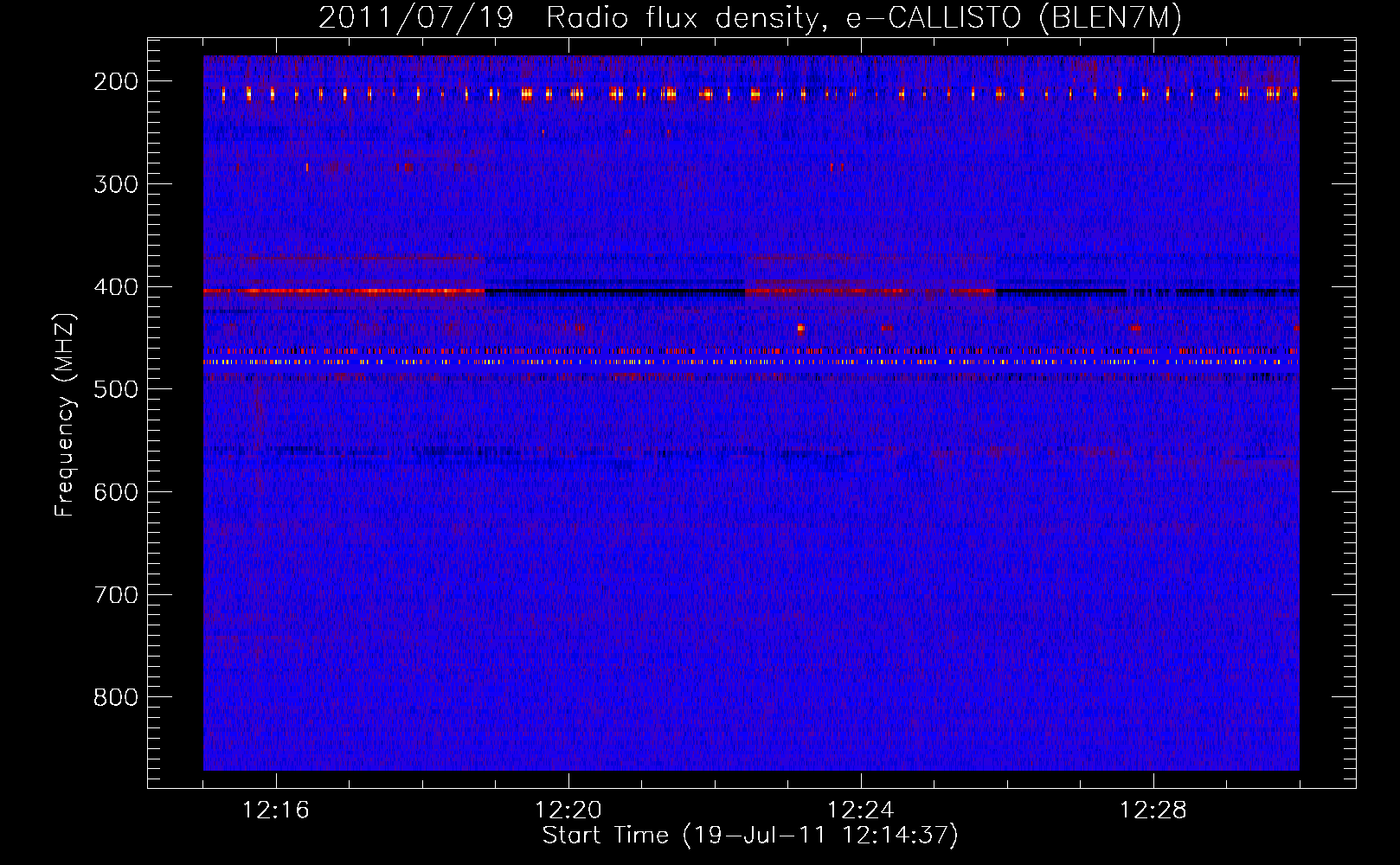The height and width of the screenshot is (865, 1400).
Task: Click the 12:24 time tick label
Action: click(x=861, y=810)
